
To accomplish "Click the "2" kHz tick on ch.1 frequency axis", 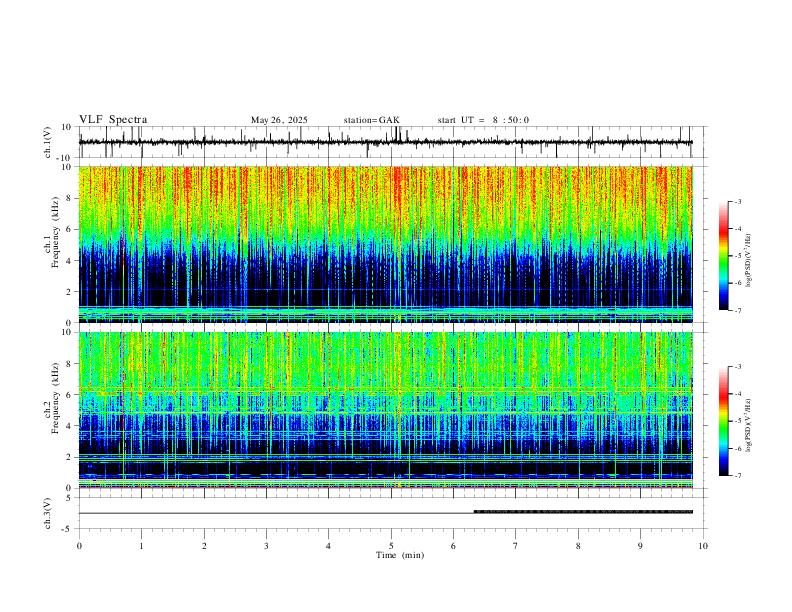I will [69, 292].
